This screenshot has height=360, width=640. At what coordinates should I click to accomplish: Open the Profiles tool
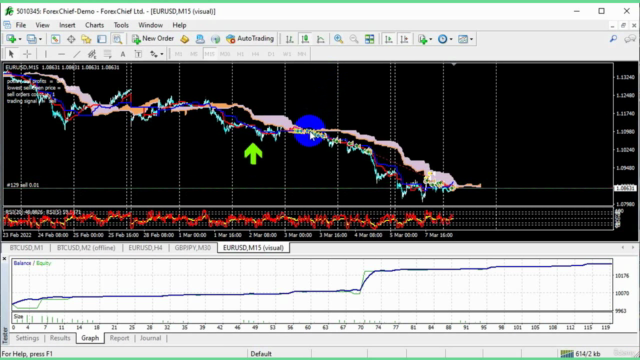coord(31,39)
